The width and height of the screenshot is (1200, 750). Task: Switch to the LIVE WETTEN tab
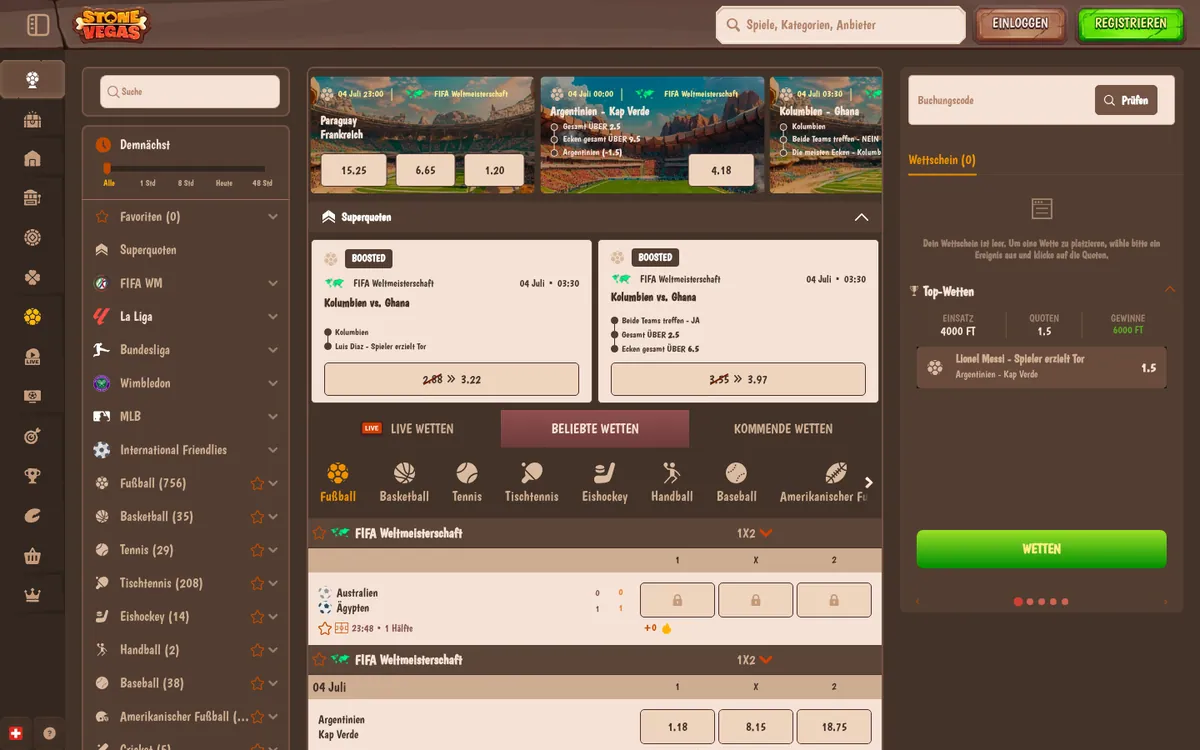(x=406, y=428)
